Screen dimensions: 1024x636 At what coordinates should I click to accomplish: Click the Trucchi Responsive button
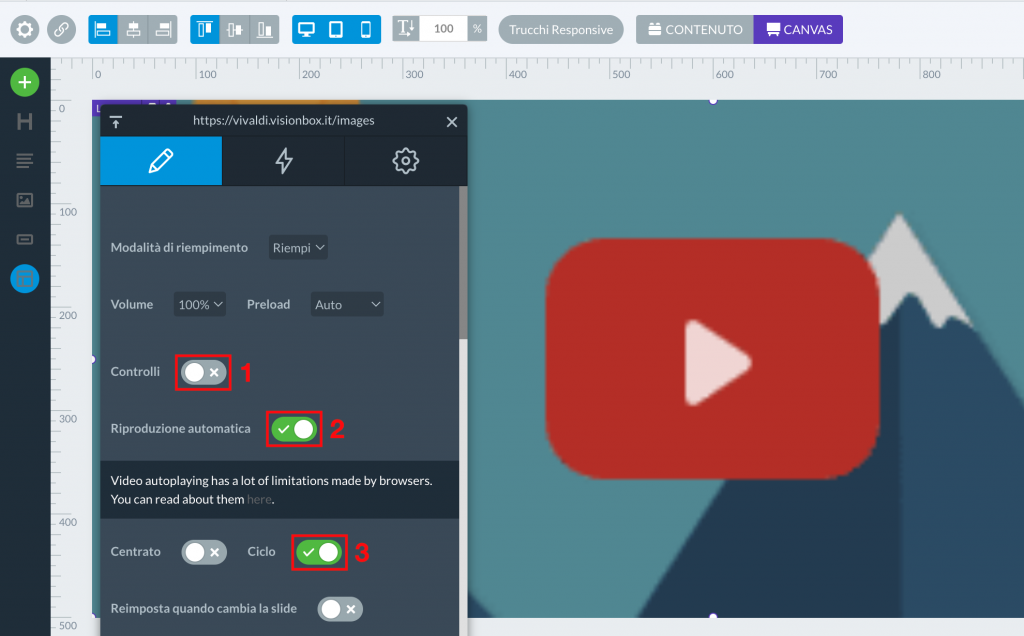pyautogui.click(x=561, y=29)
